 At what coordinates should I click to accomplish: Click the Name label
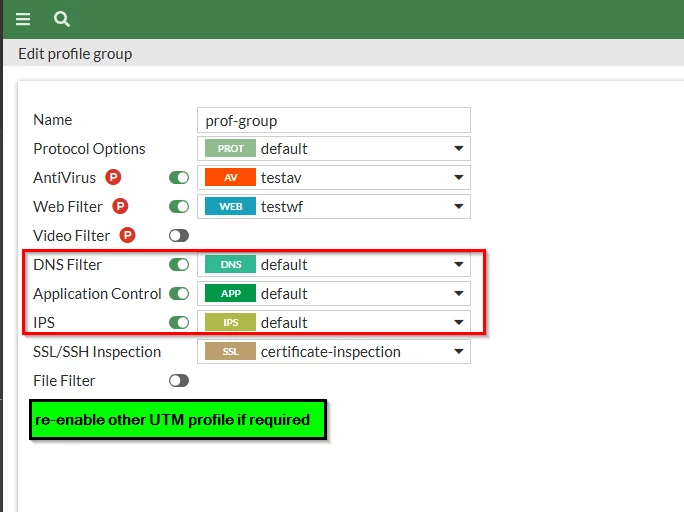[53, 119]
